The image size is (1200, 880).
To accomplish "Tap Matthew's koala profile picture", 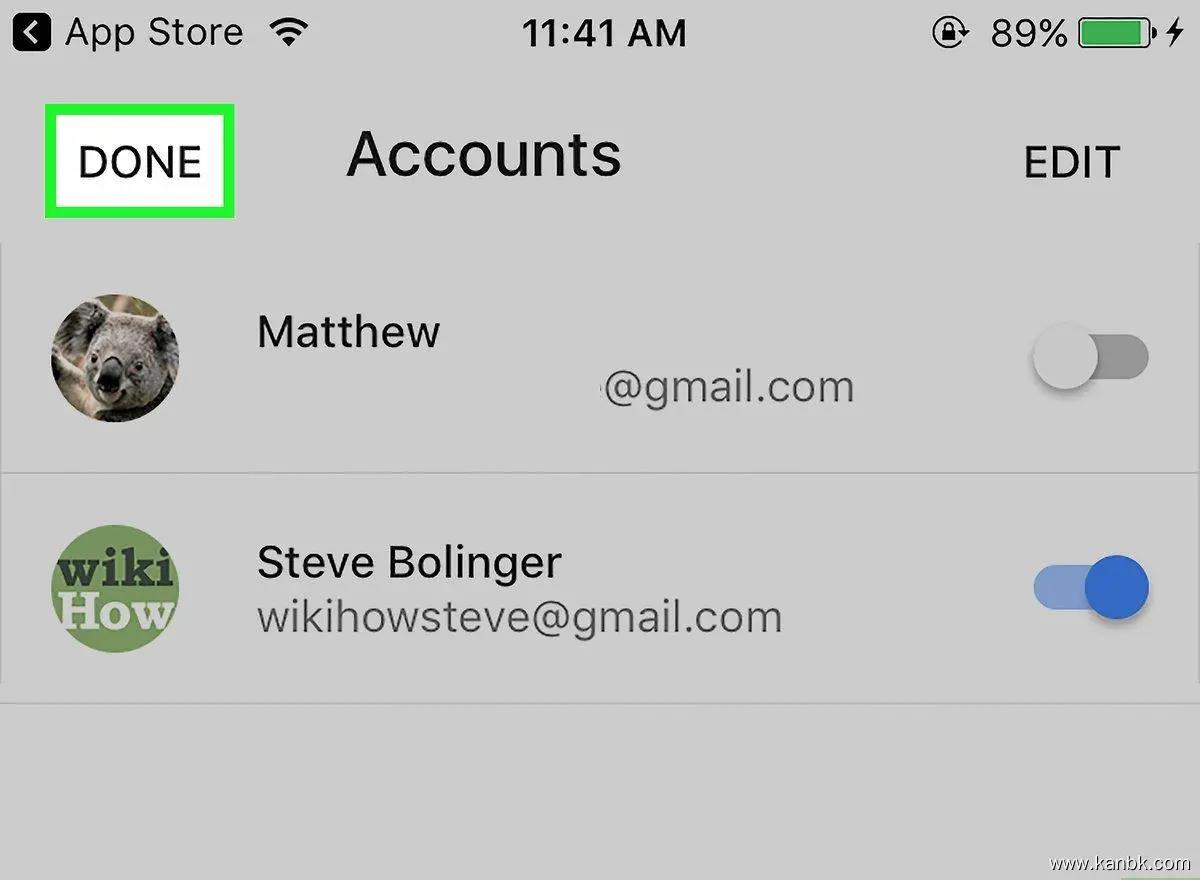I will point(115,358).
